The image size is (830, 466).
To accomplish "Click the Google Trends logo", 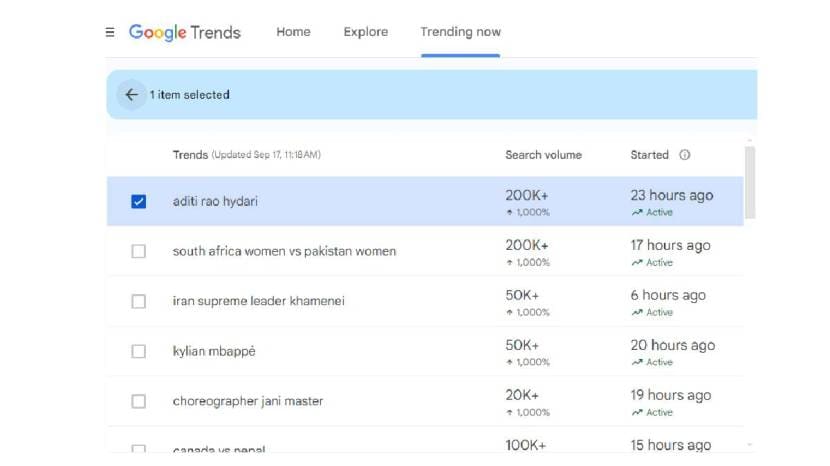I will click(x=185, y=32).
